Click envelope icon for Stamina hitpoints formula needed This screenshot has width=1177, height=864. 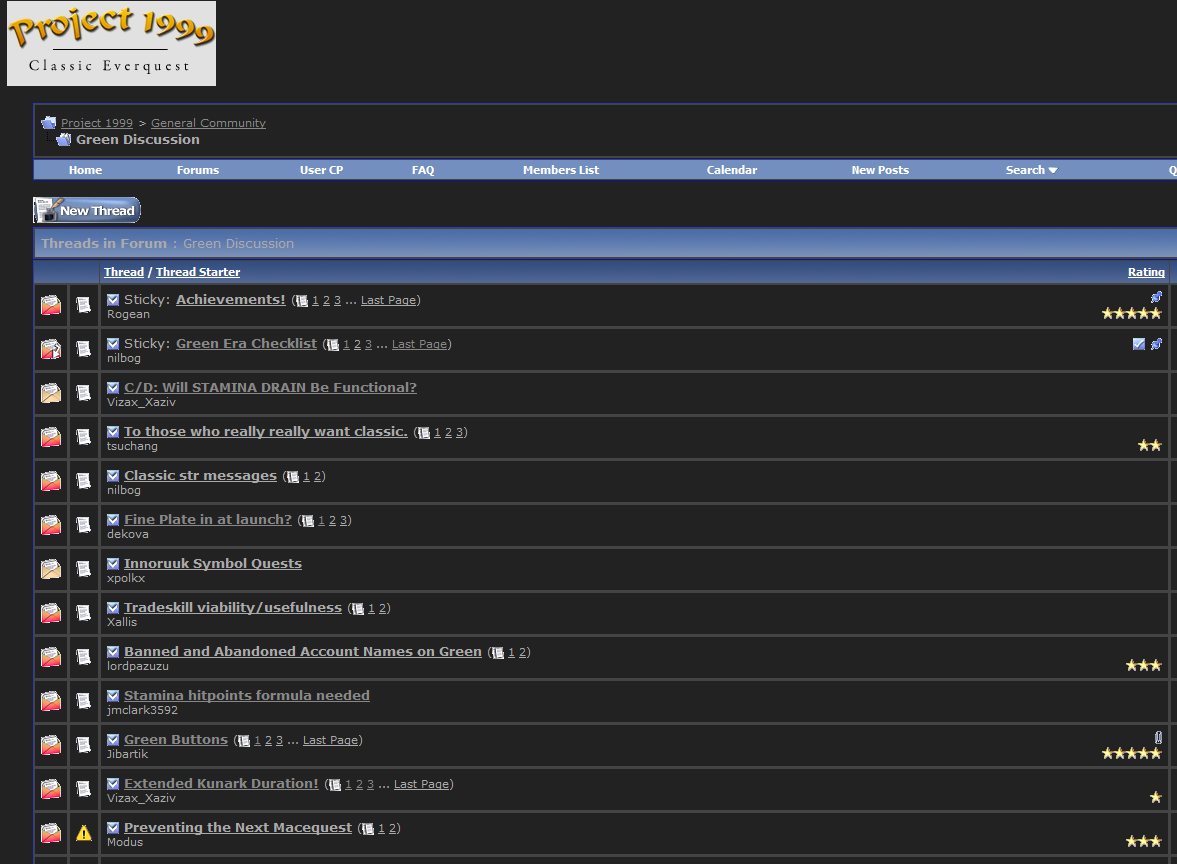51,701
